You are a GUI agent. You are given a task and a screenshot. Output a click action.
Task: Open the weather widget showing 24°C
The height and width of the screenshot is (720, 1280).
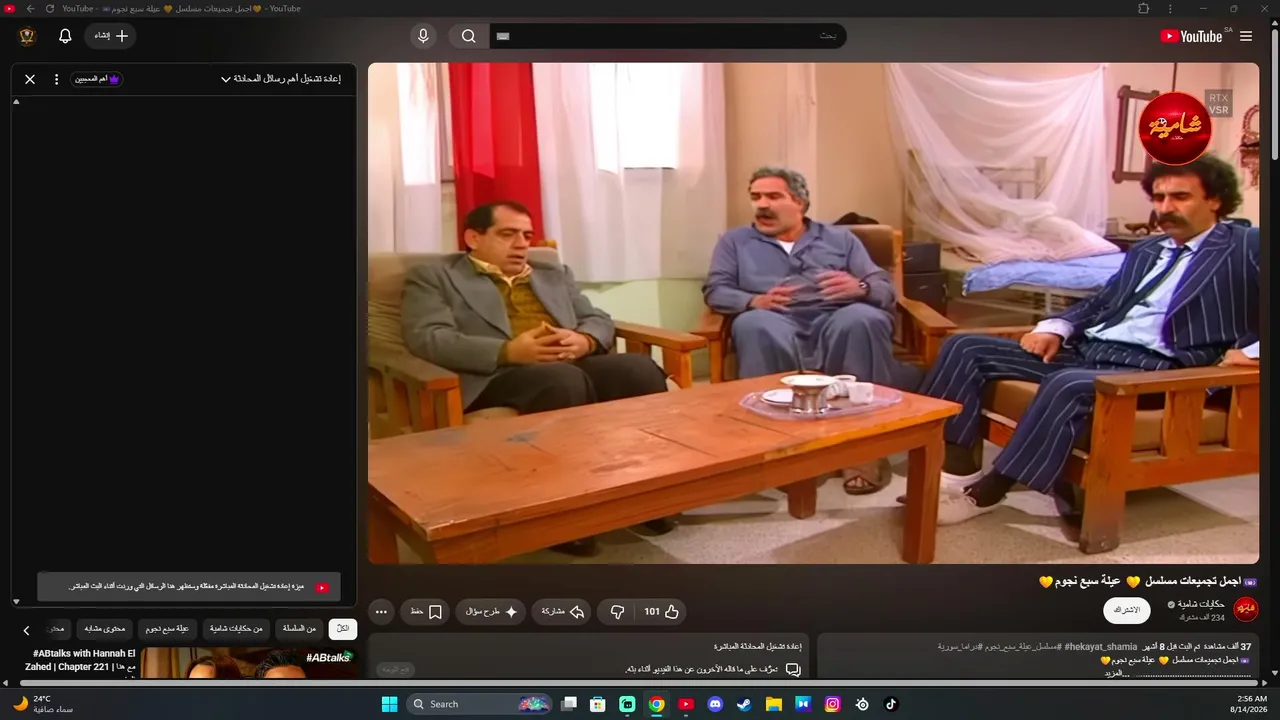click(42, 704)
